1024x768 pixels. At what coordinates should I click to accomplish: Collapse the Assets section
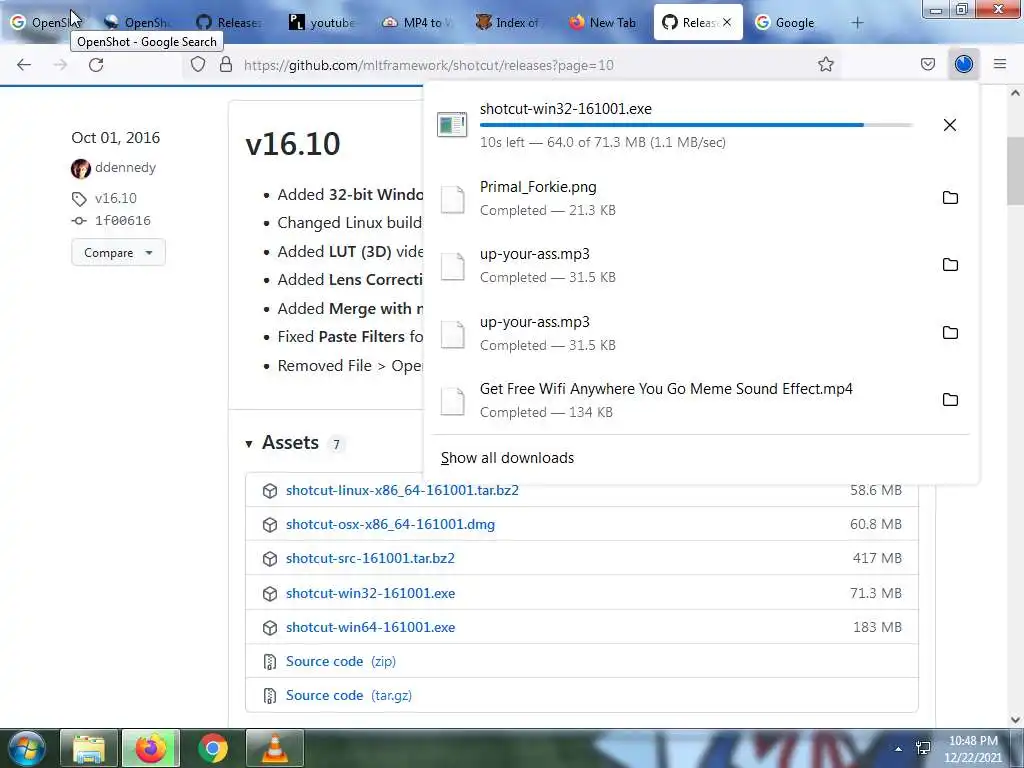pyautogui.click(x=249, y=444)
